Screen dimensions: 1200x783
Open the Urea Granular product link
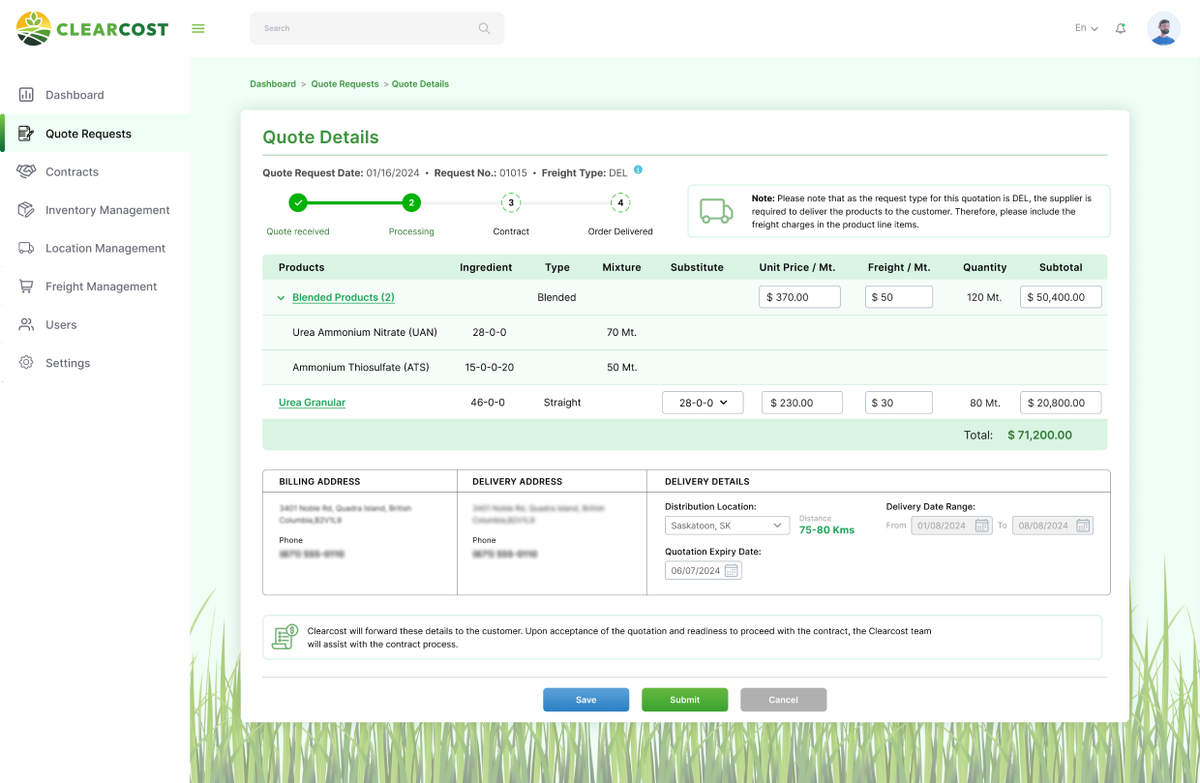click(x=312, y=403)
